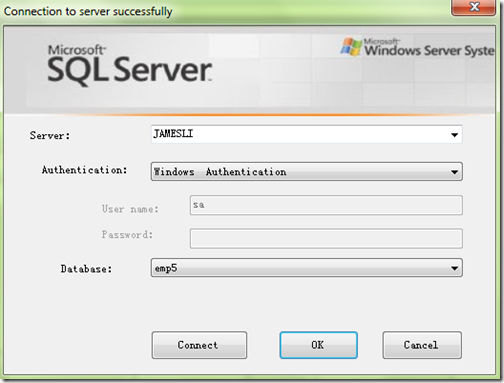504x383 pixels.
Task: Click the Server field containing JAMESLI
Action: [x=306, y=134]
